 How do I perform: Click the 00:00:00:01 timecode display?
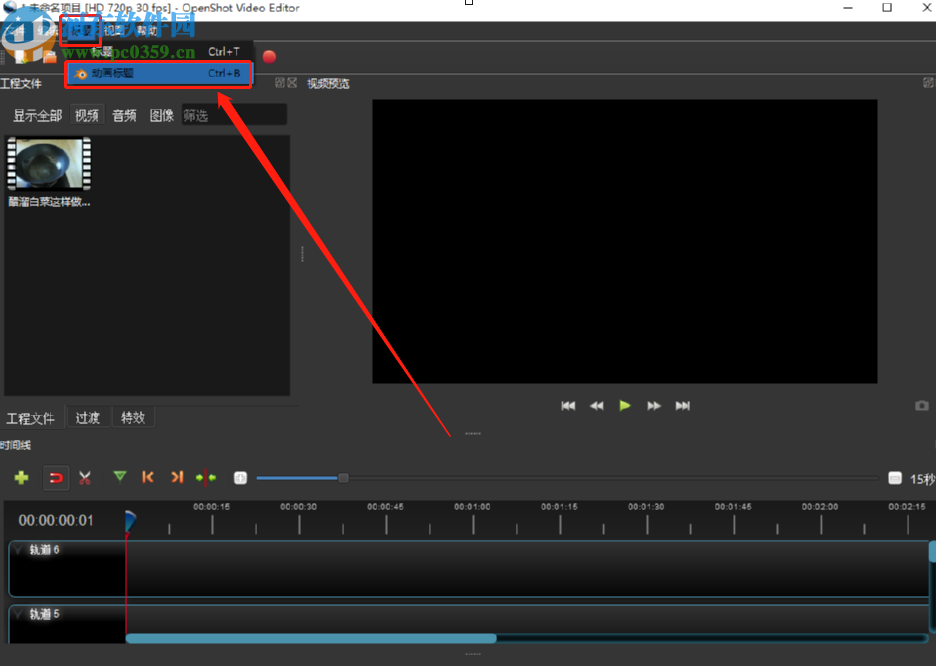56,521
